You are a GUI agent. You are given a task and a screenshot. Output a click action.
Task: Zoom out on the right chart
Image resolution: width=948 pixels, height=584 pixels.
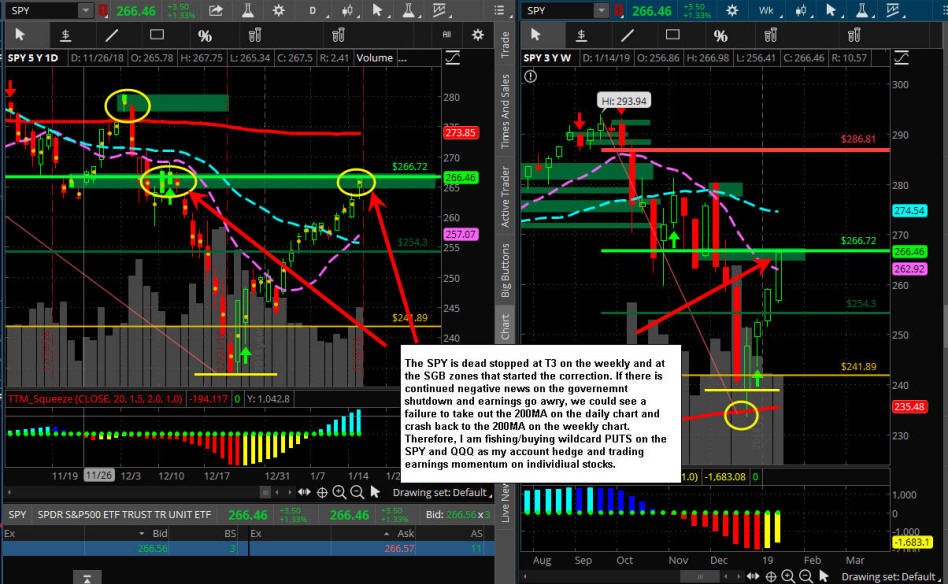click(x=806, y=577)
